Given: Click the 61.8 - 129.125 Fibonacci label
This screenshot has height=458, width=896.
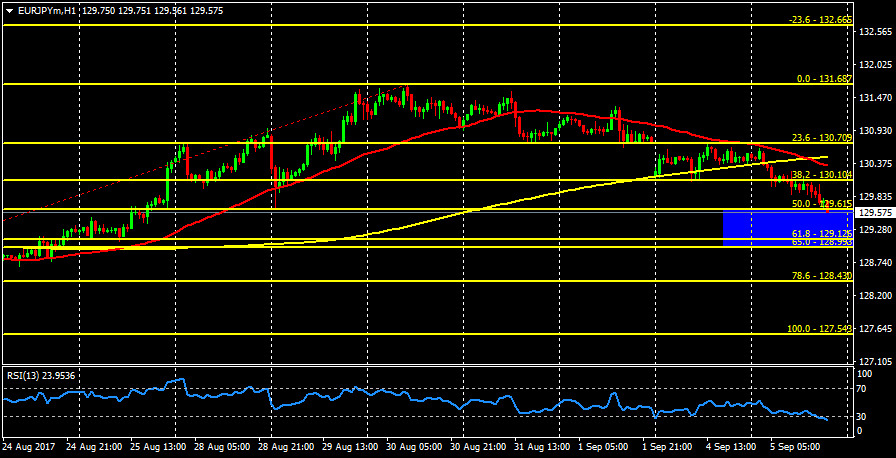Looking at the screenshot, I should pos(820,232).
